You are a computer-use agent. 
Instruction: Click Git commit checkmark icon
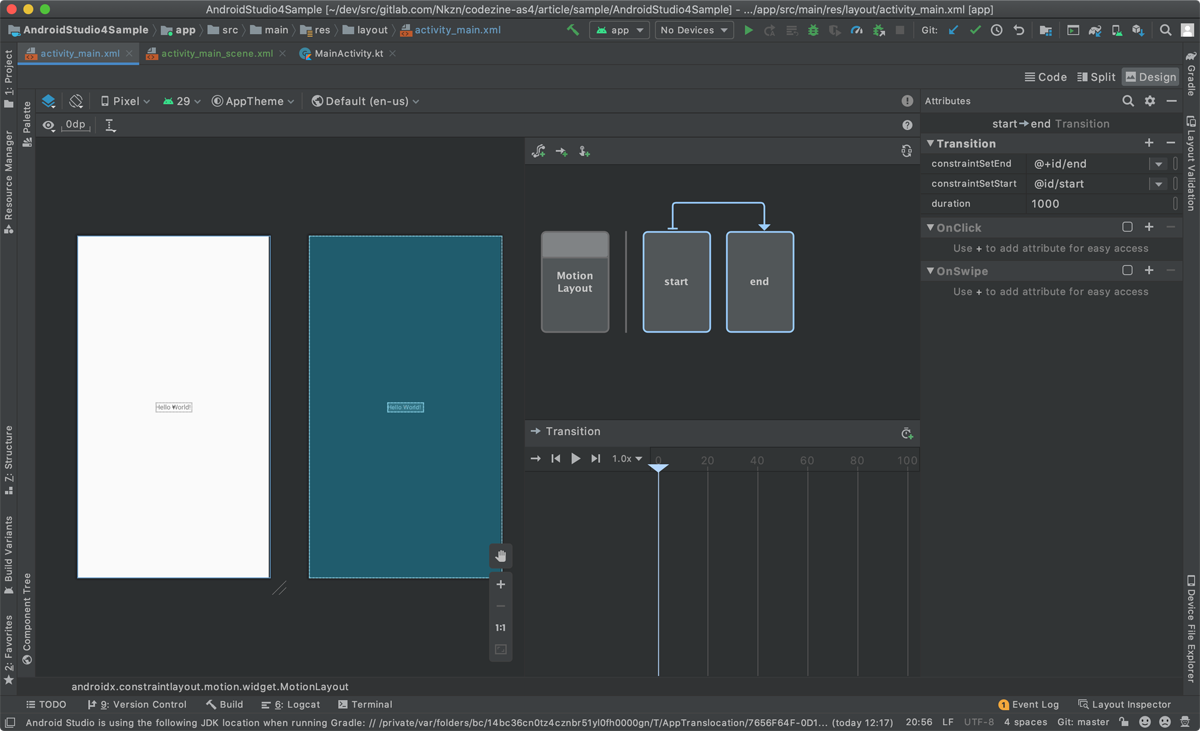[x=975, y=30]
